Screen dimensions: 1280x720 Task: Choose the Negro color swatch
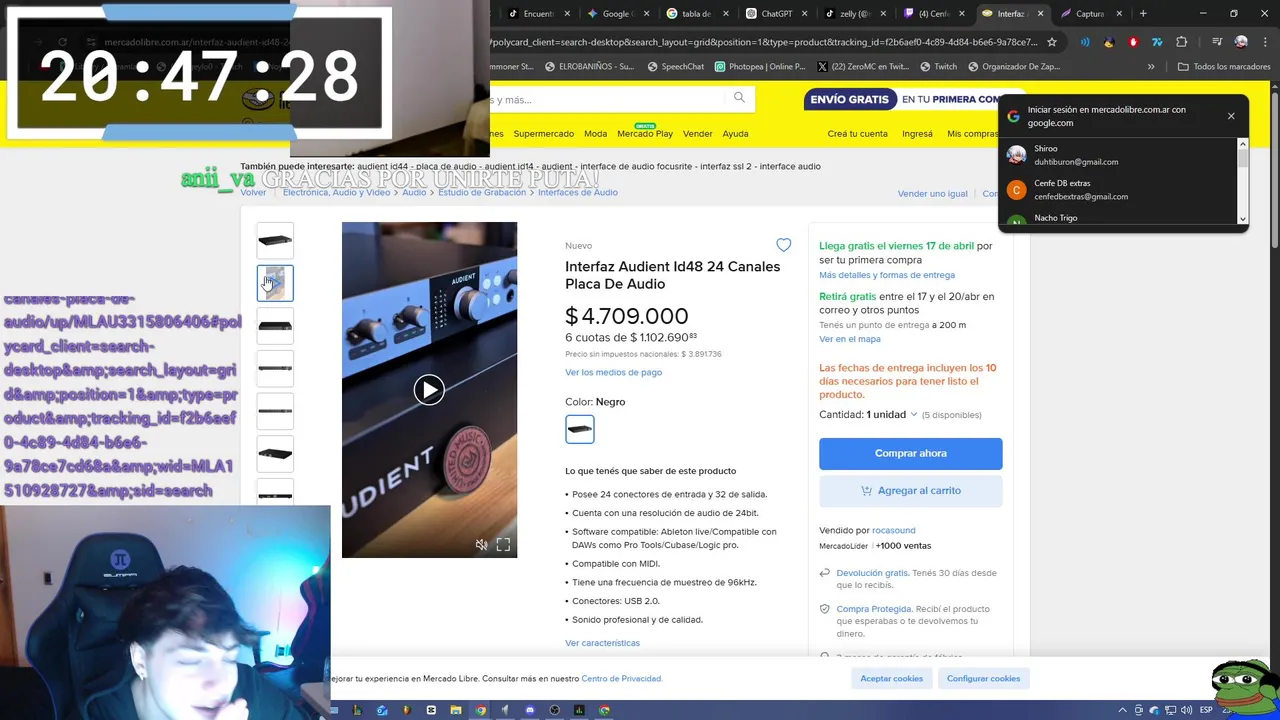tap(579, 429)
